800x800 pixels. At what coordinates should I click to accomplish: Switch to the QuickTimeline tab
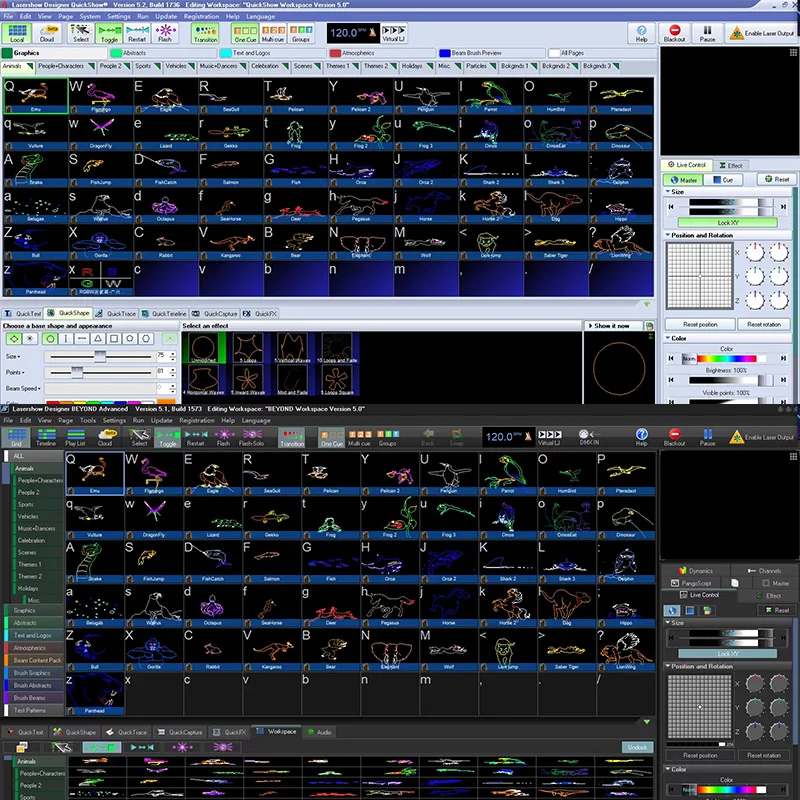(x=164, y=313)
